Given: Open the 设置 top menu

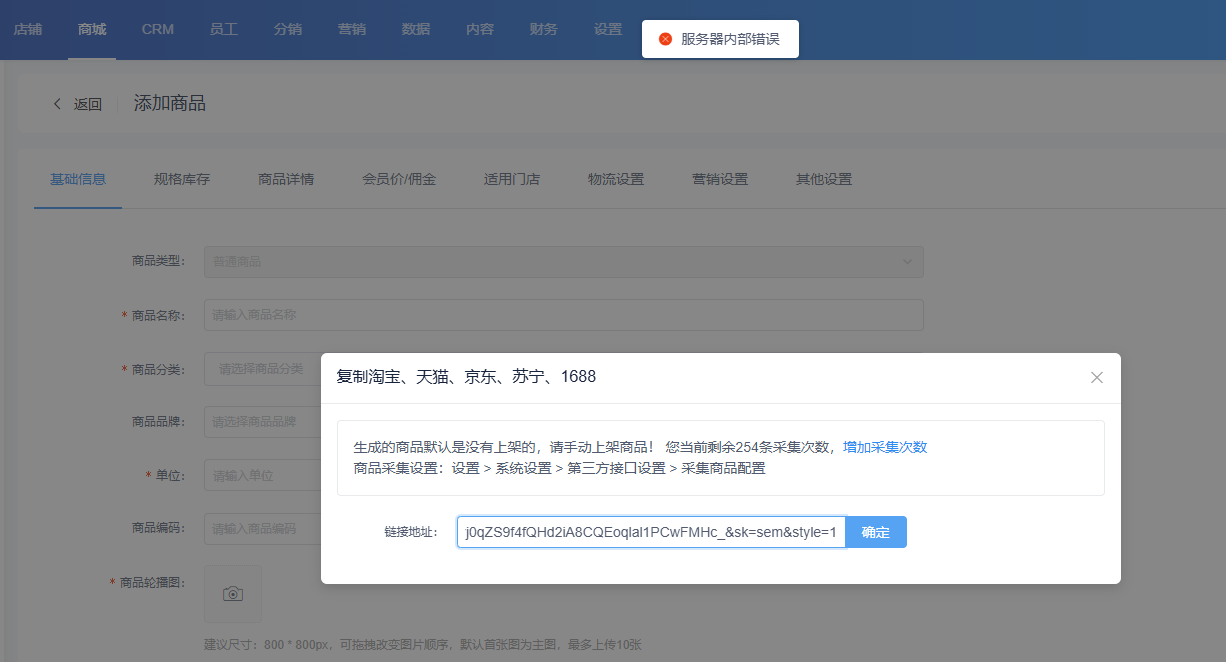Looking at the screenshot, I should [x=608, y=30].
